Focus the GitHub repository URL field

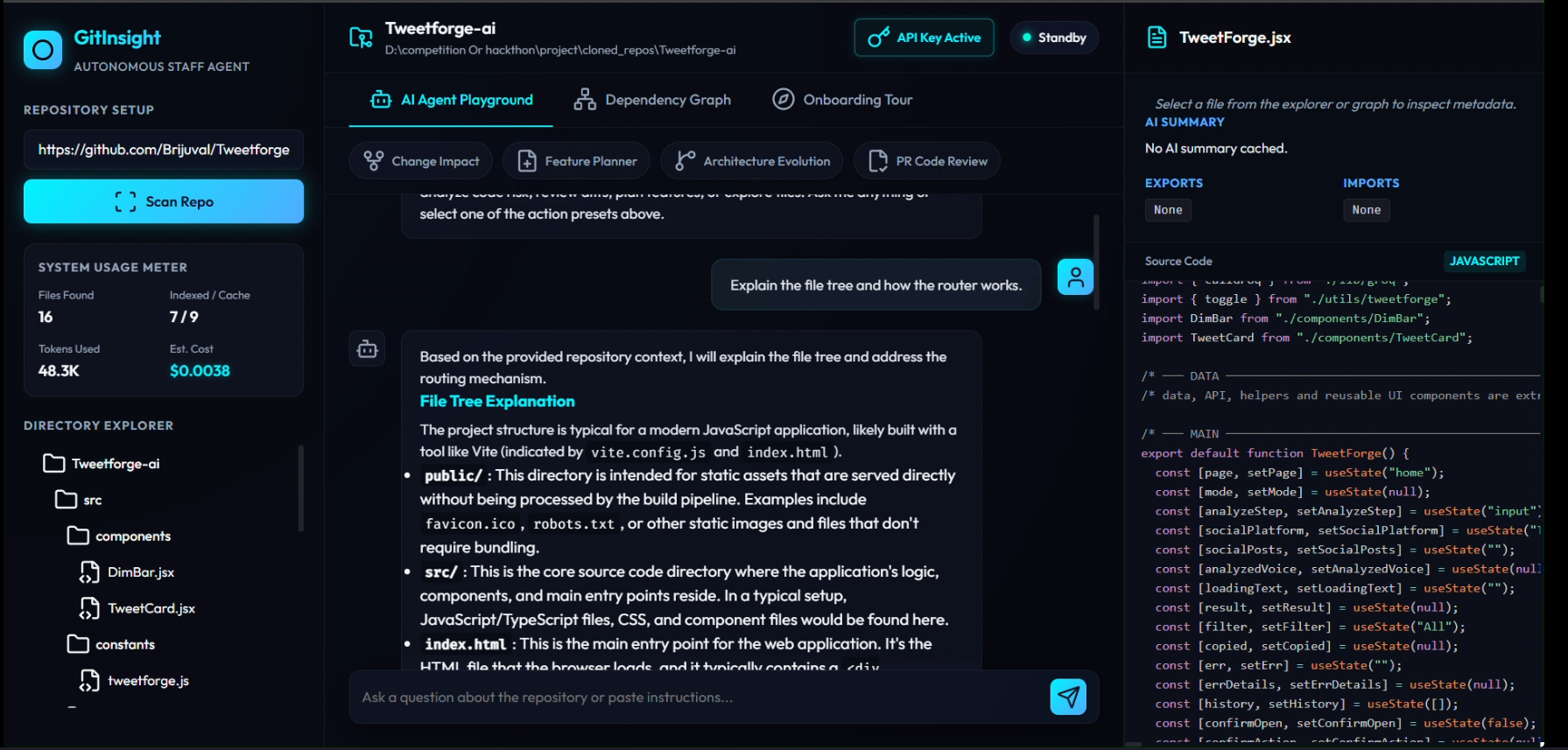point(164,150)
